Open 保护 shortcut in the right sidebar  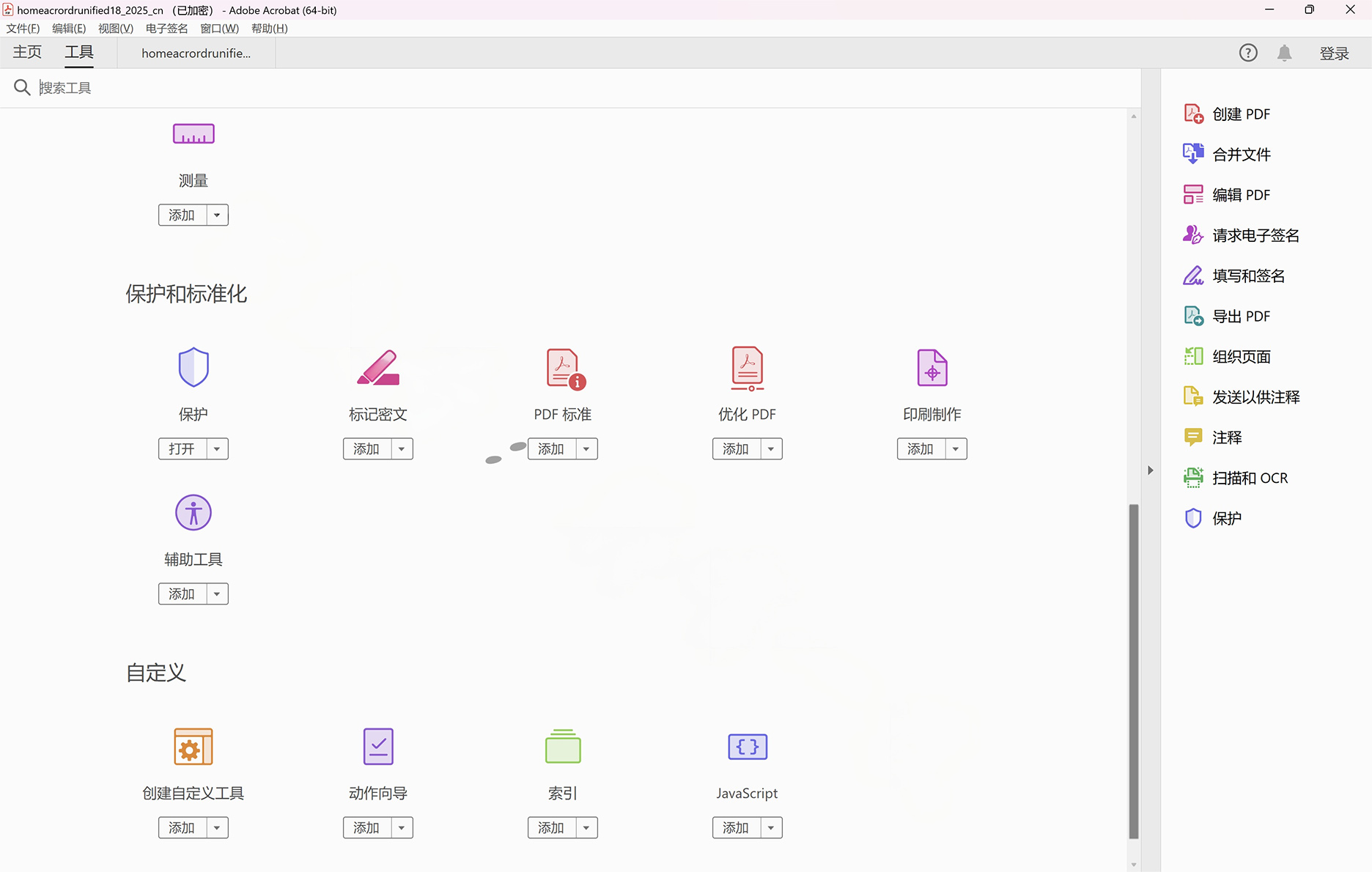pos(1213,518)
